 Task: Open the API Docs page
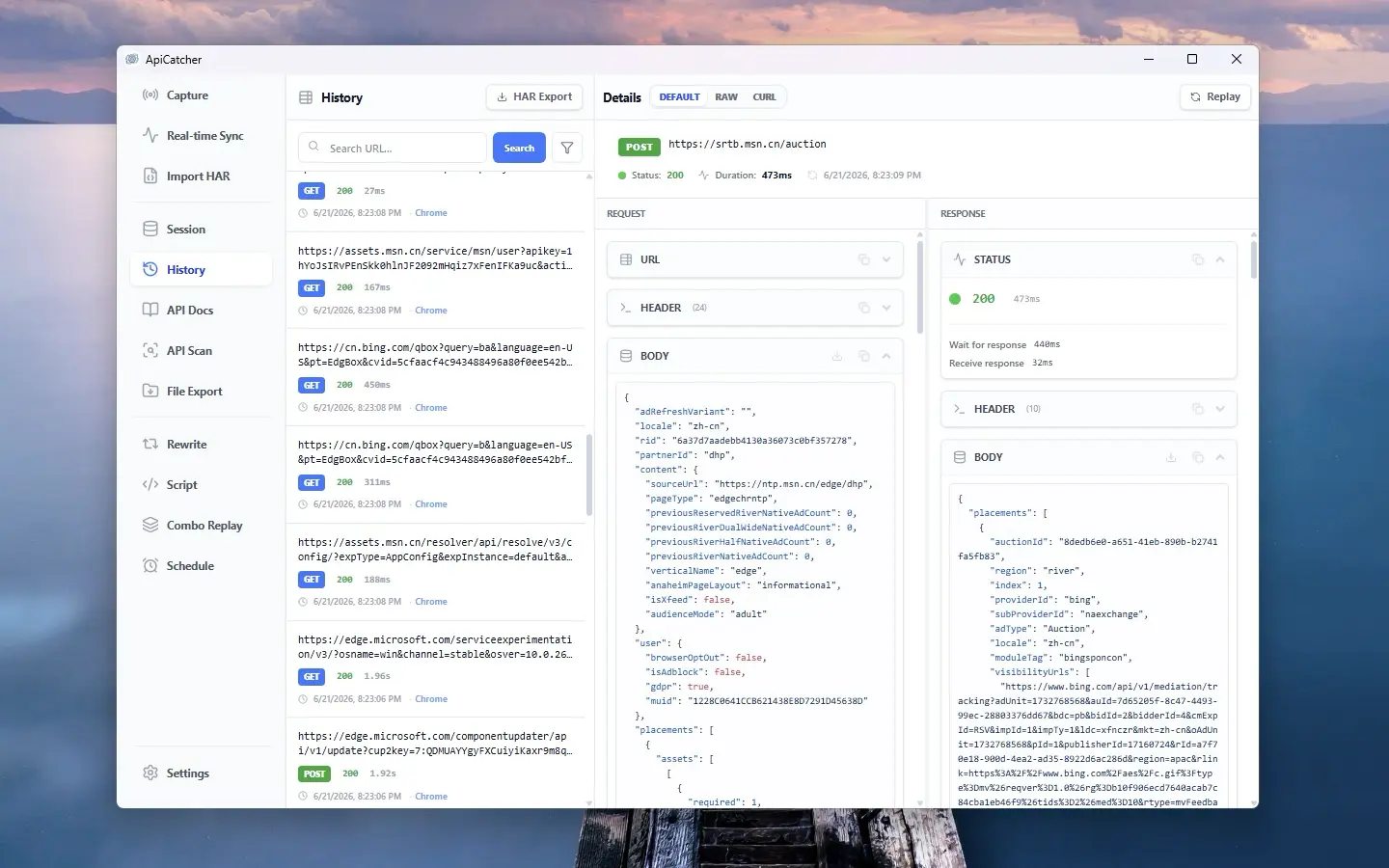(201, 311)
